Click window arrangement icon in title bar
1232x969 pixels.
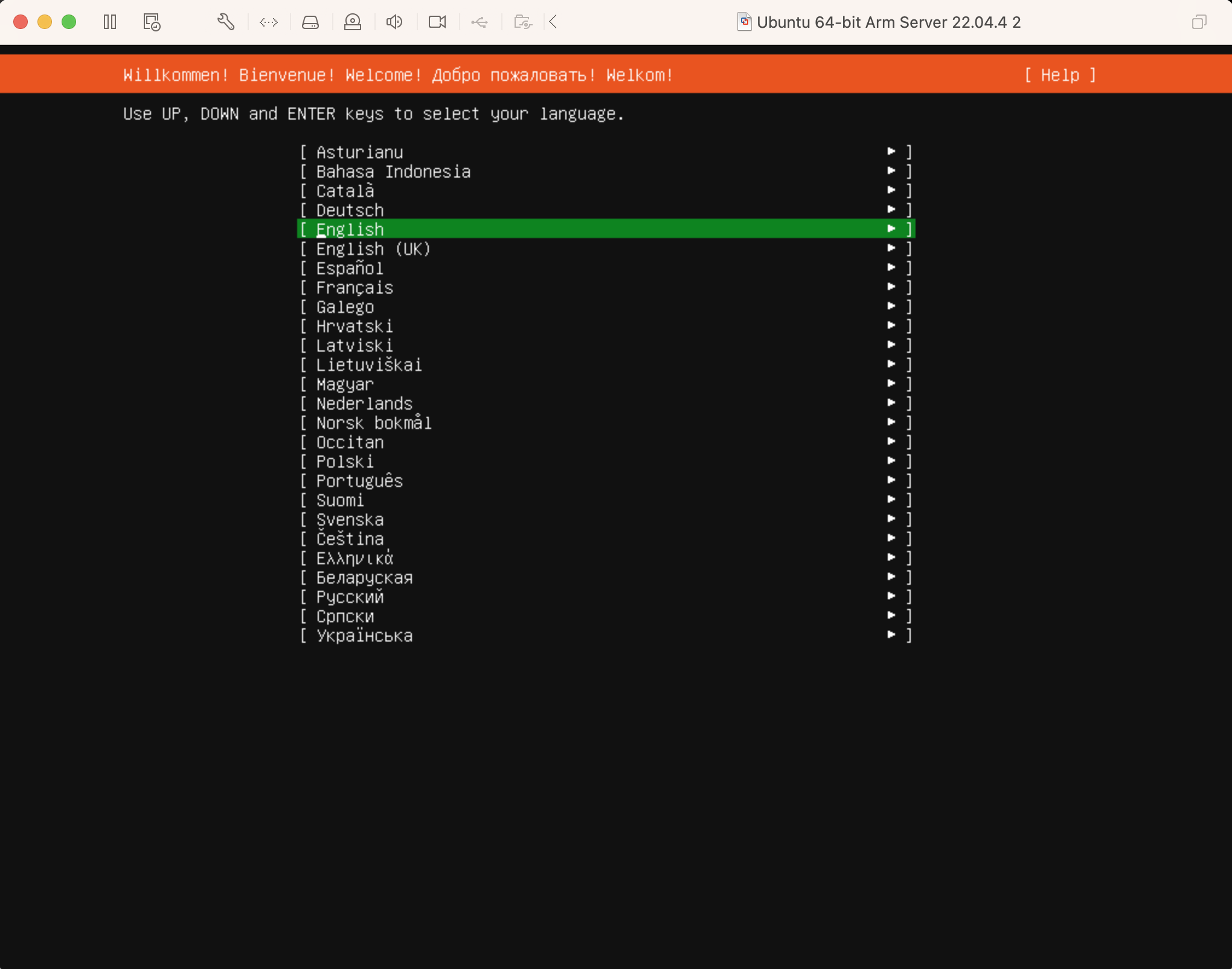click(1199, 22)
